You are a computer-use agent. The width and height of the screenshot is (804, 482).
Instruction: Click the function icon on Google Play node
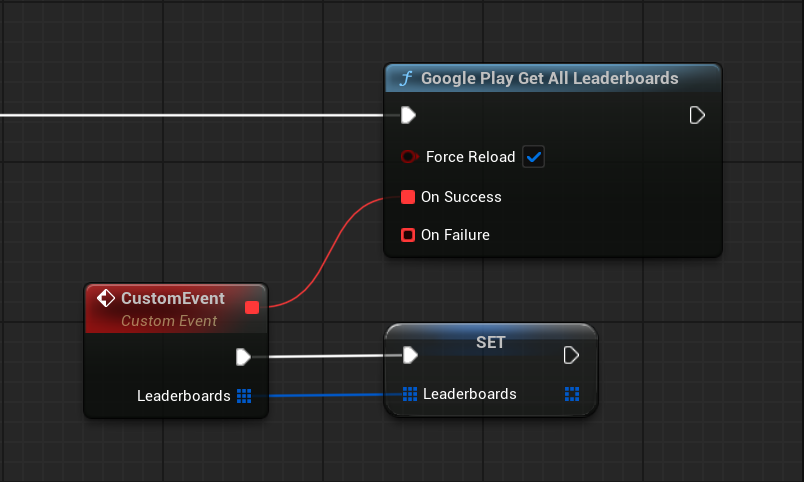[405, 79]
